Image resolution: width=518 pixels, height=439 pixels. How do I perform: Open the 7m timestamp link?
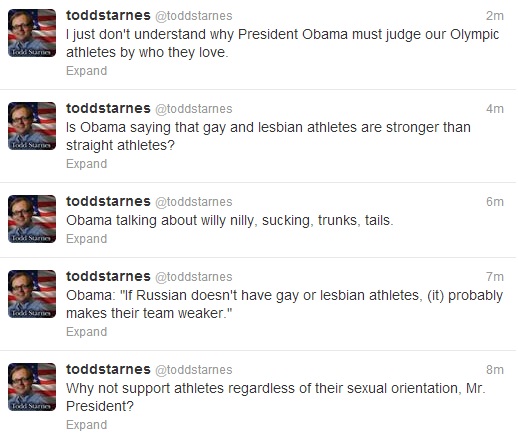point(495,277)
